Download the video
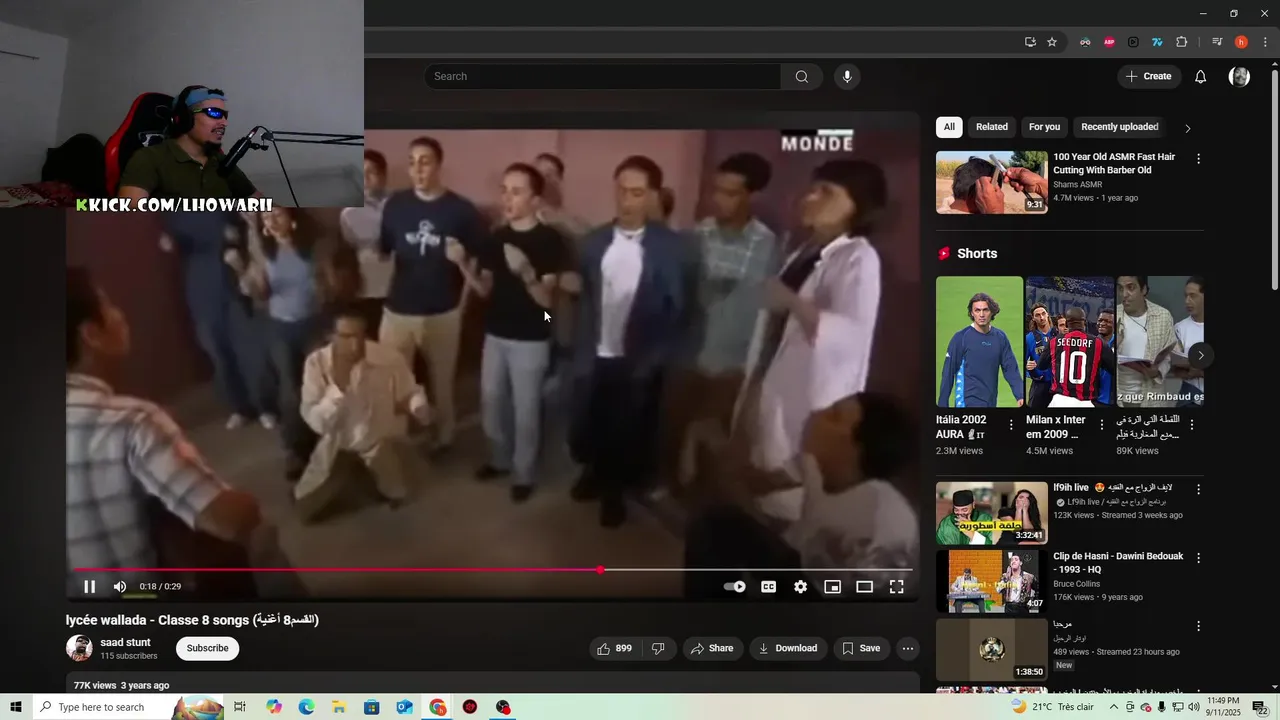This screenshot has height=720, width=1280. pyautogui.click(x=788, y=648)
